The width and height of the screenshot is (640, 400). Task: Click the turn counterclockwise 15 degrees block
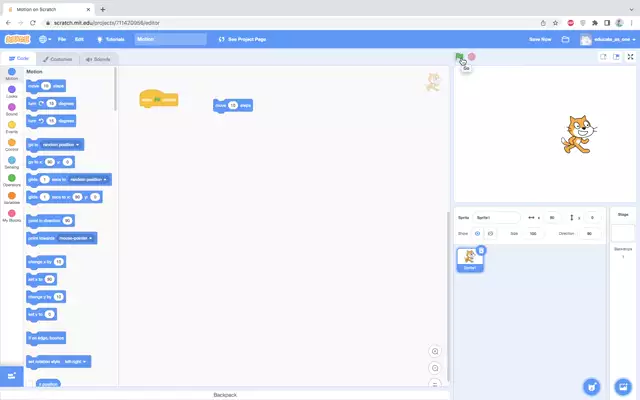click(x=51, y=121)
